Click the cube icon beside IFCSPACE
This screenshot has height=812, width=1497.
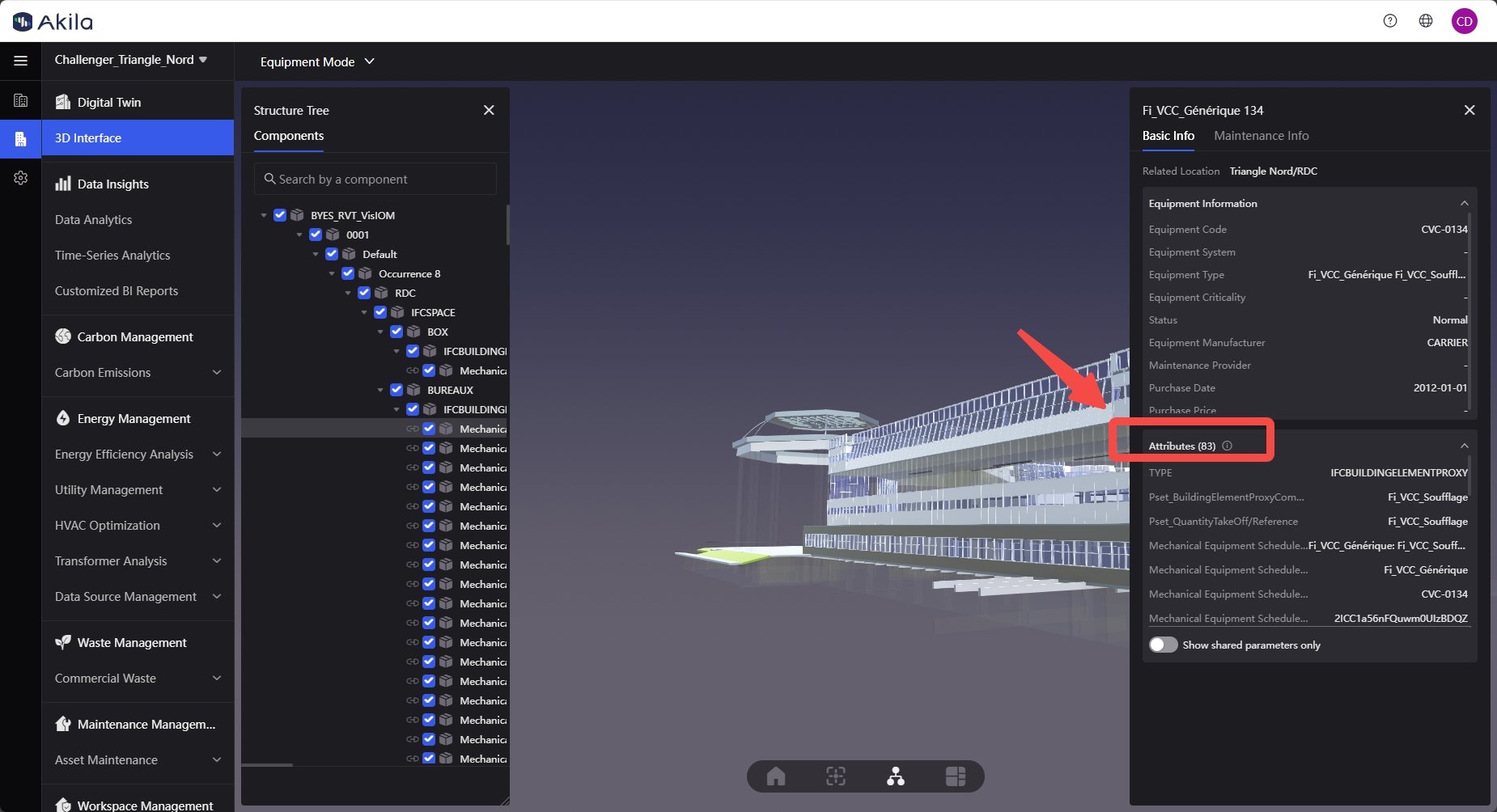(397, 312)
